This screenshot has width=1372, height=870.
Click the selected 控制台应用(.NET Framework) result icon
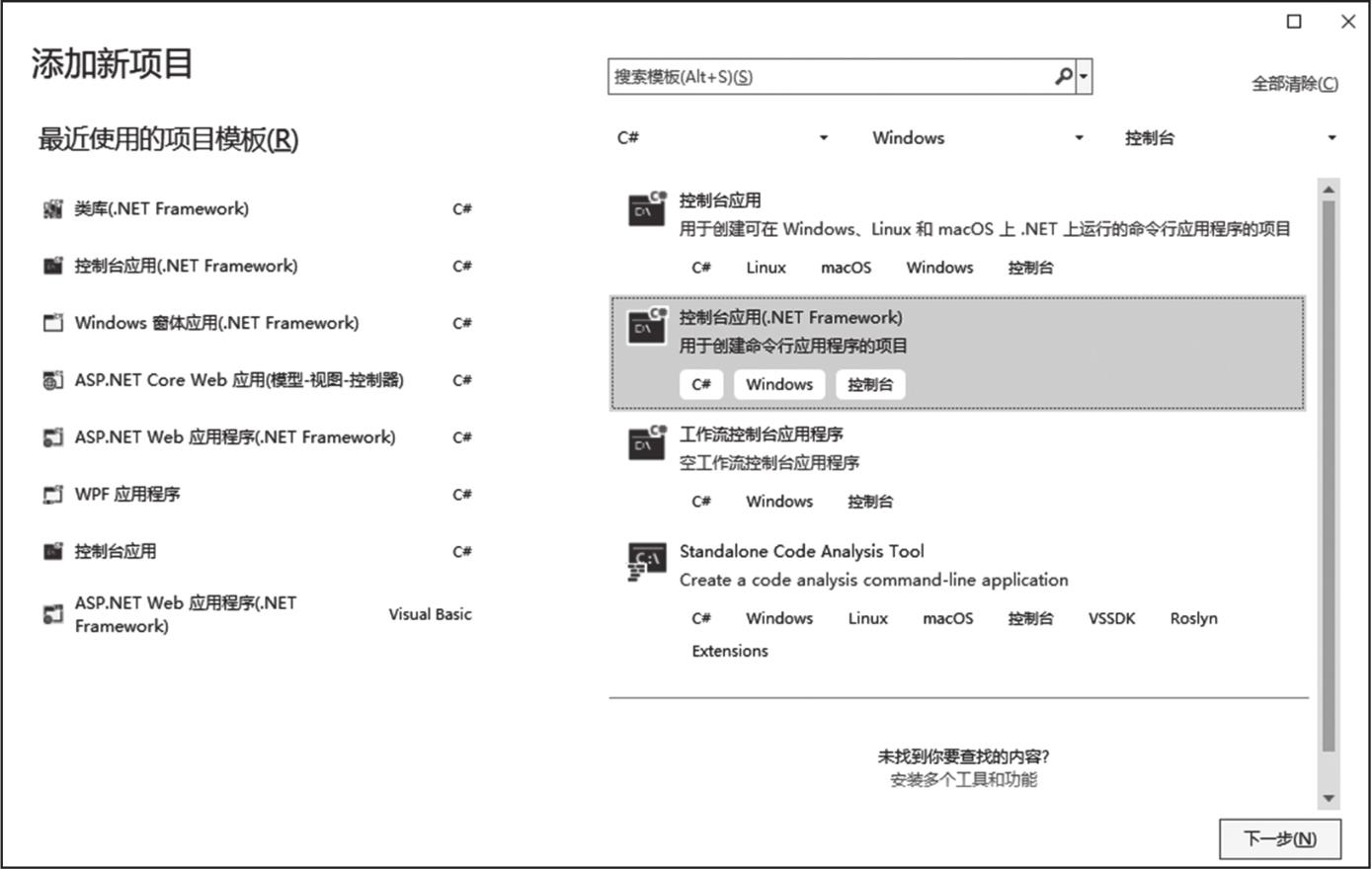pos(647,327)
